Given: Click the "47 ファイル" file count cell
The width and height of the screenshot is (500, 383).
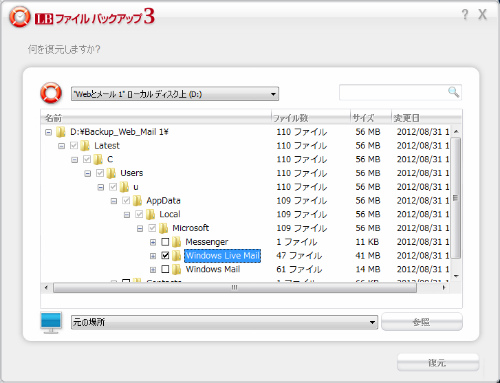Looking at the screenshot, I should pyautogui.click(x=299, y=256).
